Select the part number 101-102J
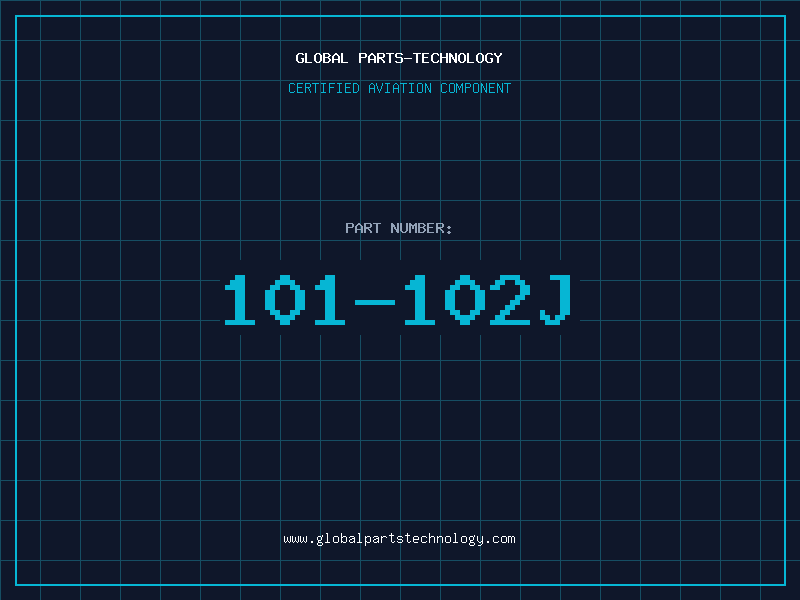The image size is (800, 600). 398,299
